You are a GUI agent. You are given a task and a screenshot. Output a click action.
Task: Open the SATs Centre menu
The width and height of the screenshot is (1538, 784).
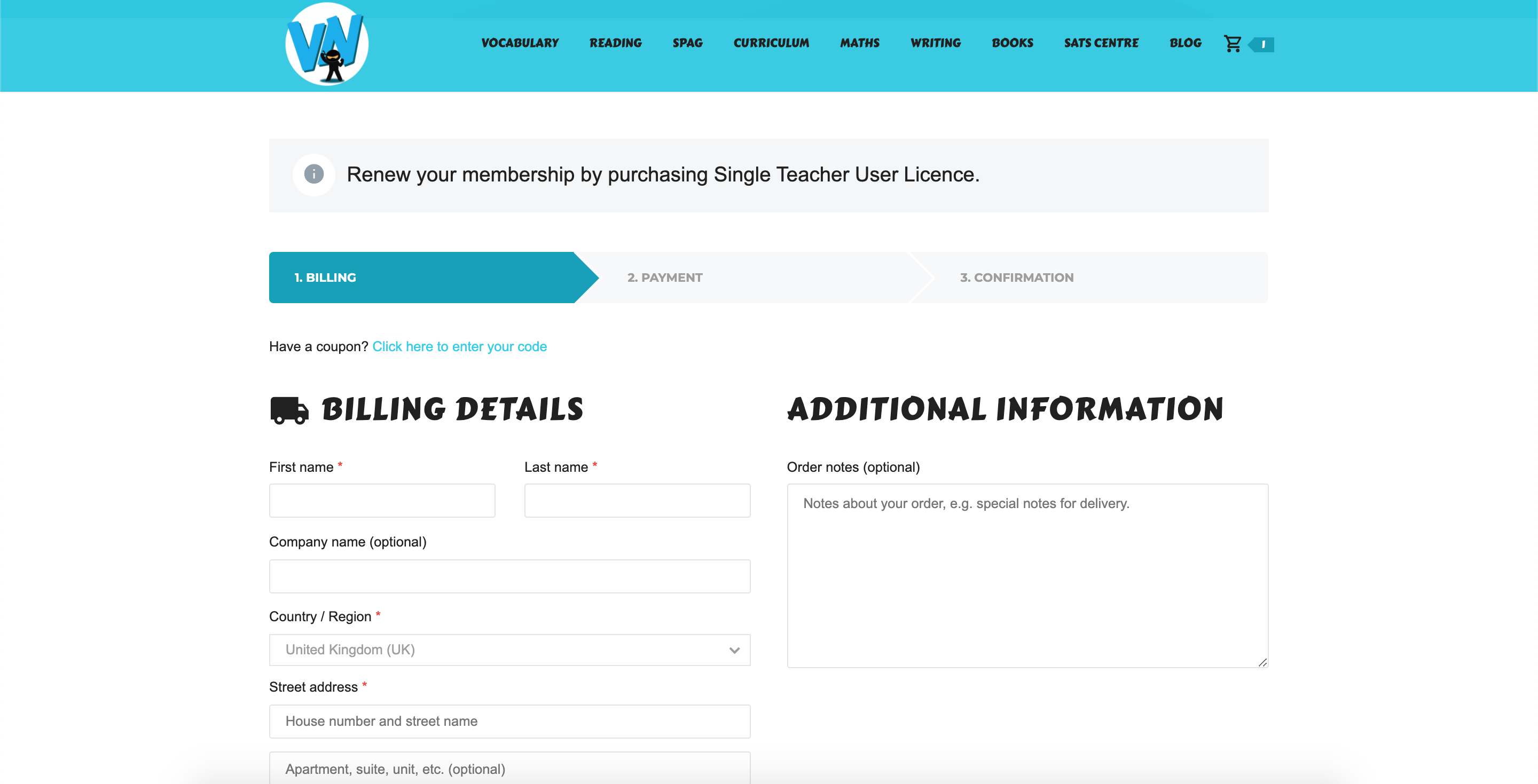(1101, 43)
